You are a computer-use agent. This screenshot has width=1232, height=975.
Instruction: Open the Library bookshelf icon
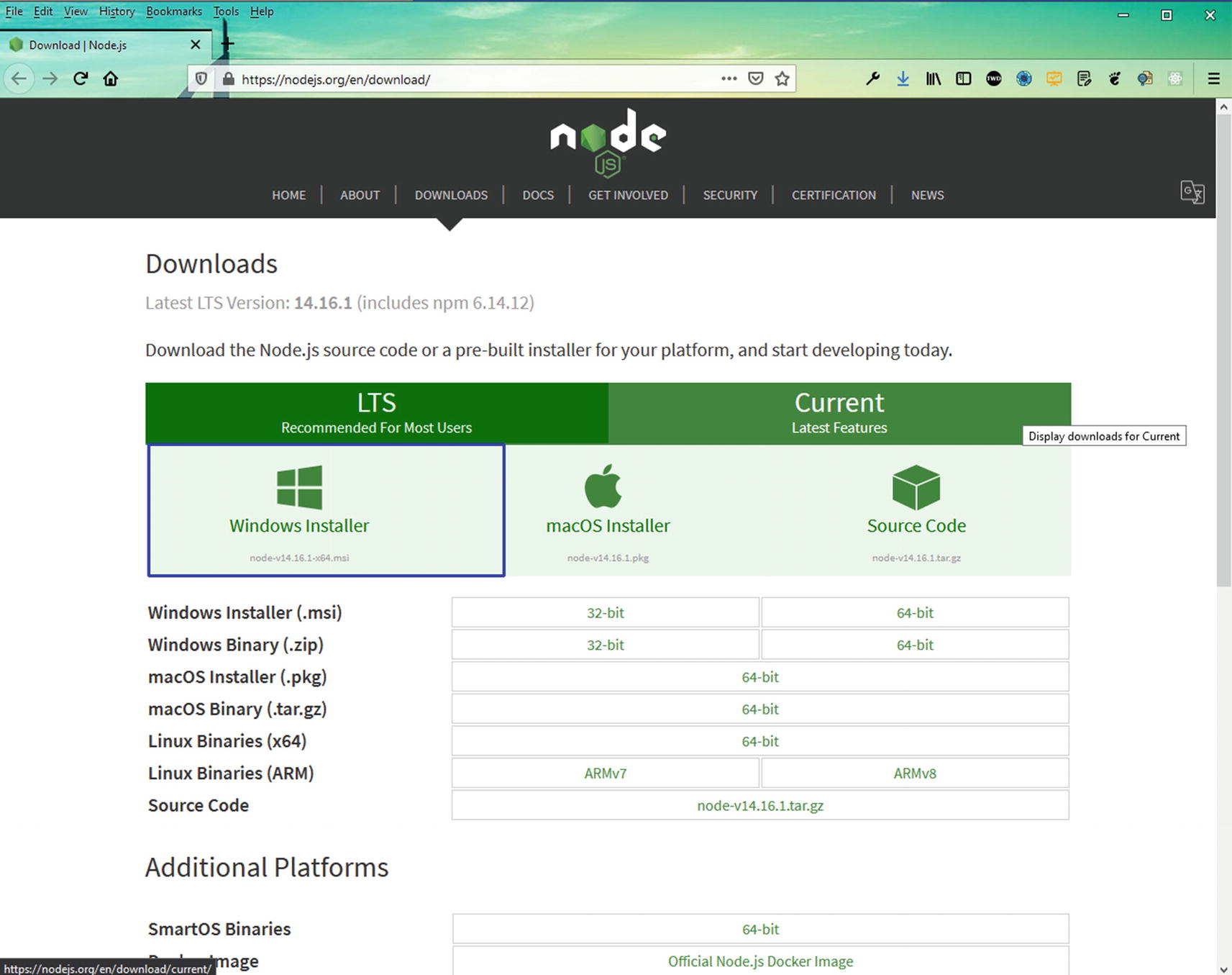point(933,79)
